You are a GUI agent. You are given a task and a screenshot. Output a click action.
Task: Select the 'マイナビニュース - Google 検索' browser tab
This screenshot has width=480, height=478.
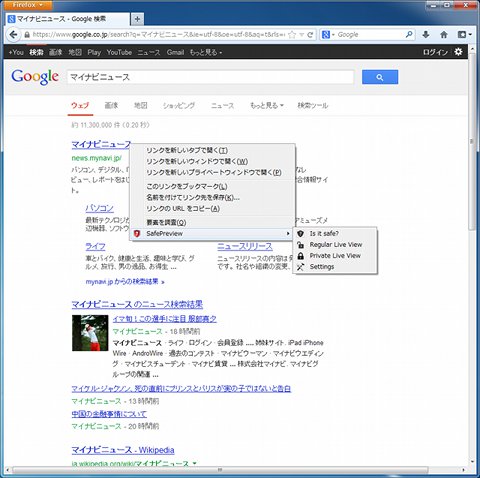click(x=67, y=19)
